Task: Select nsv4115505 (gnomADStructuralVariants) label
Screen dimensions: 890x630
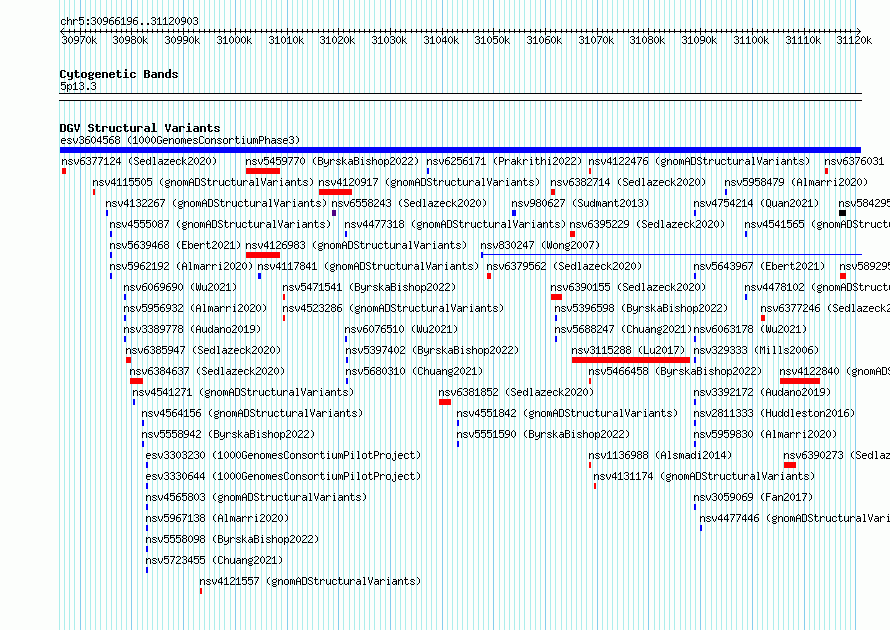Action: click(x=203, y=182)
